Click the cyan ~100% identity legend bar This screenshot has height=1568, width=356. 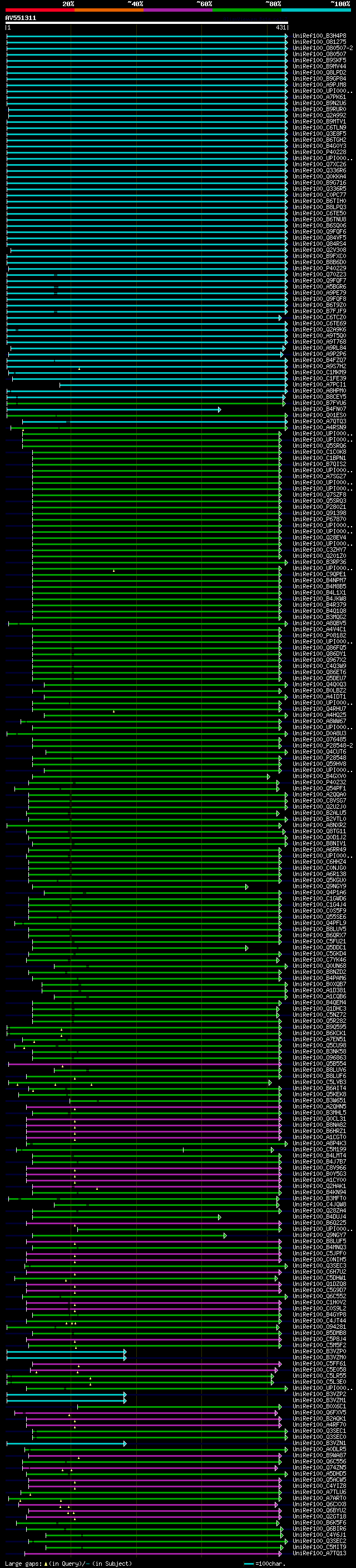click(316, 10)
